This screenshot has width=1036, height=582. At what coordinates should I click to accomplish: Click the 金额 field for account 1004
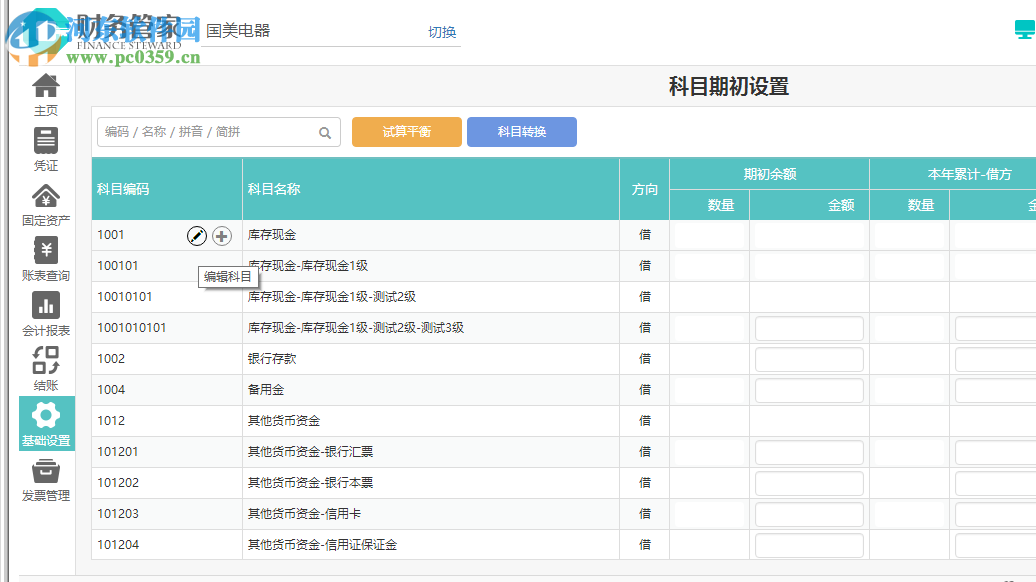tap(809, 390)
